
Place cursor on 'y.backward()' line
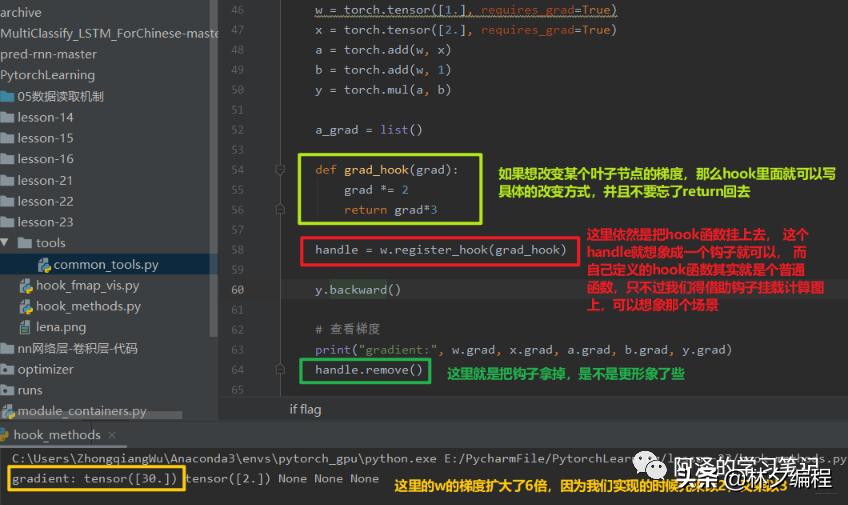pos(358,290)
